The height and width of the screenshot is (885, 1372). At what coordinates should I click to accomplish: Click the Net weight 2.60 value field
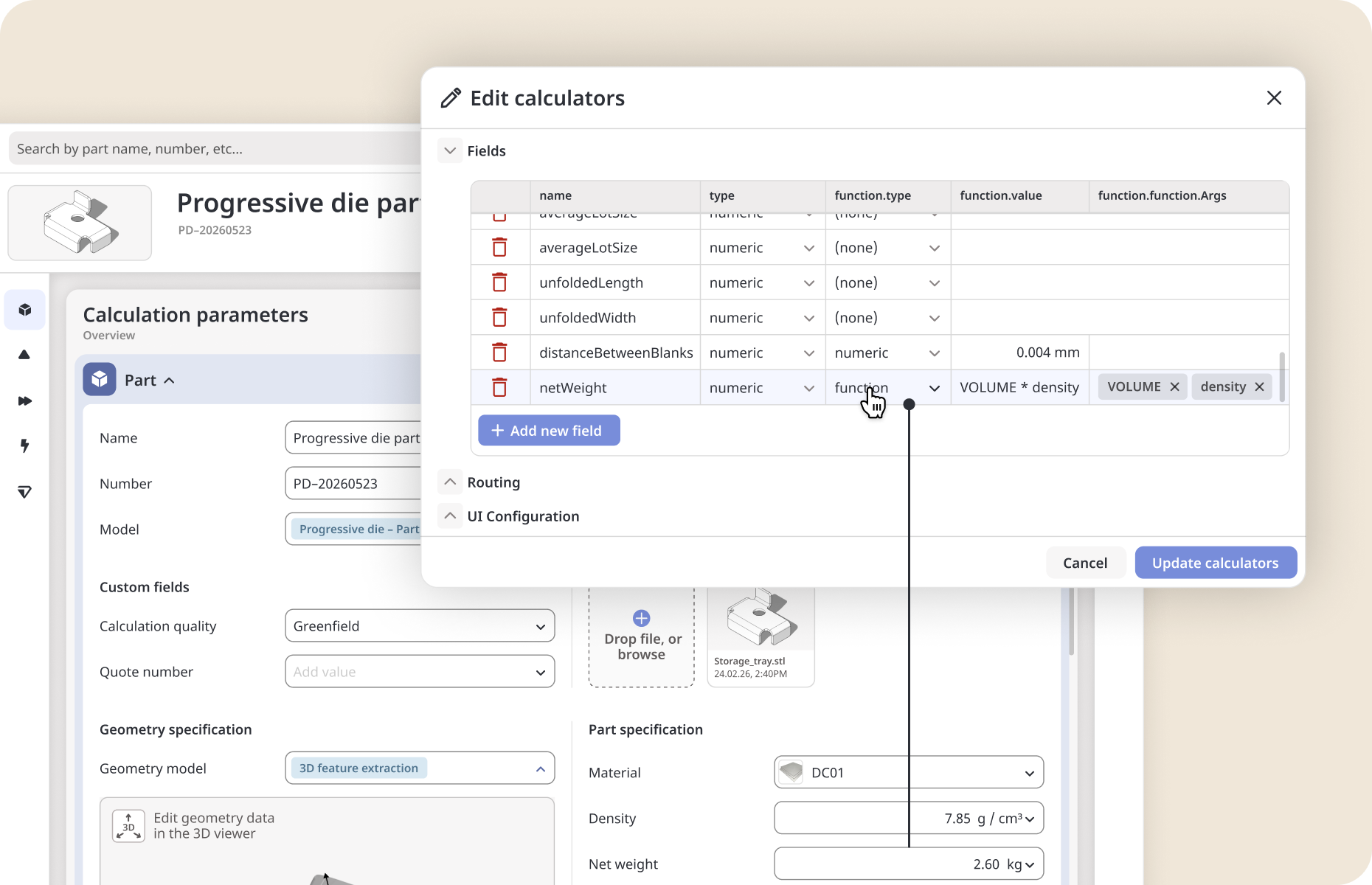909,864
